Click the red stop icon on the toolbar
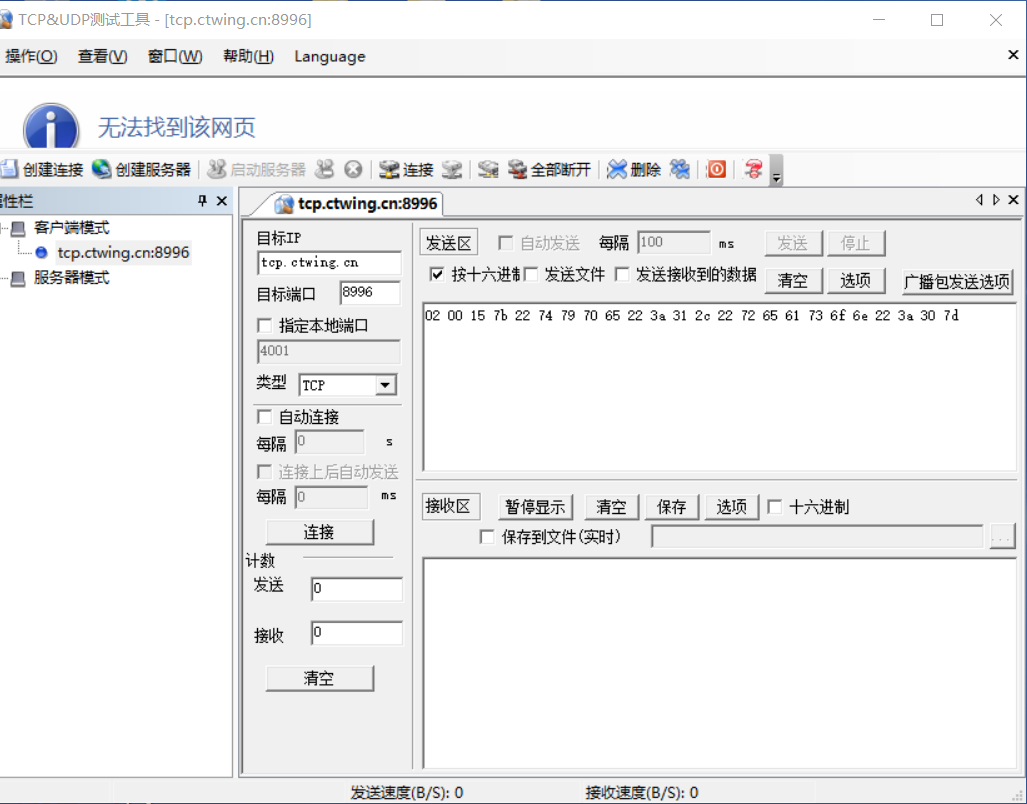1027x804 pixels. [716, 169]
